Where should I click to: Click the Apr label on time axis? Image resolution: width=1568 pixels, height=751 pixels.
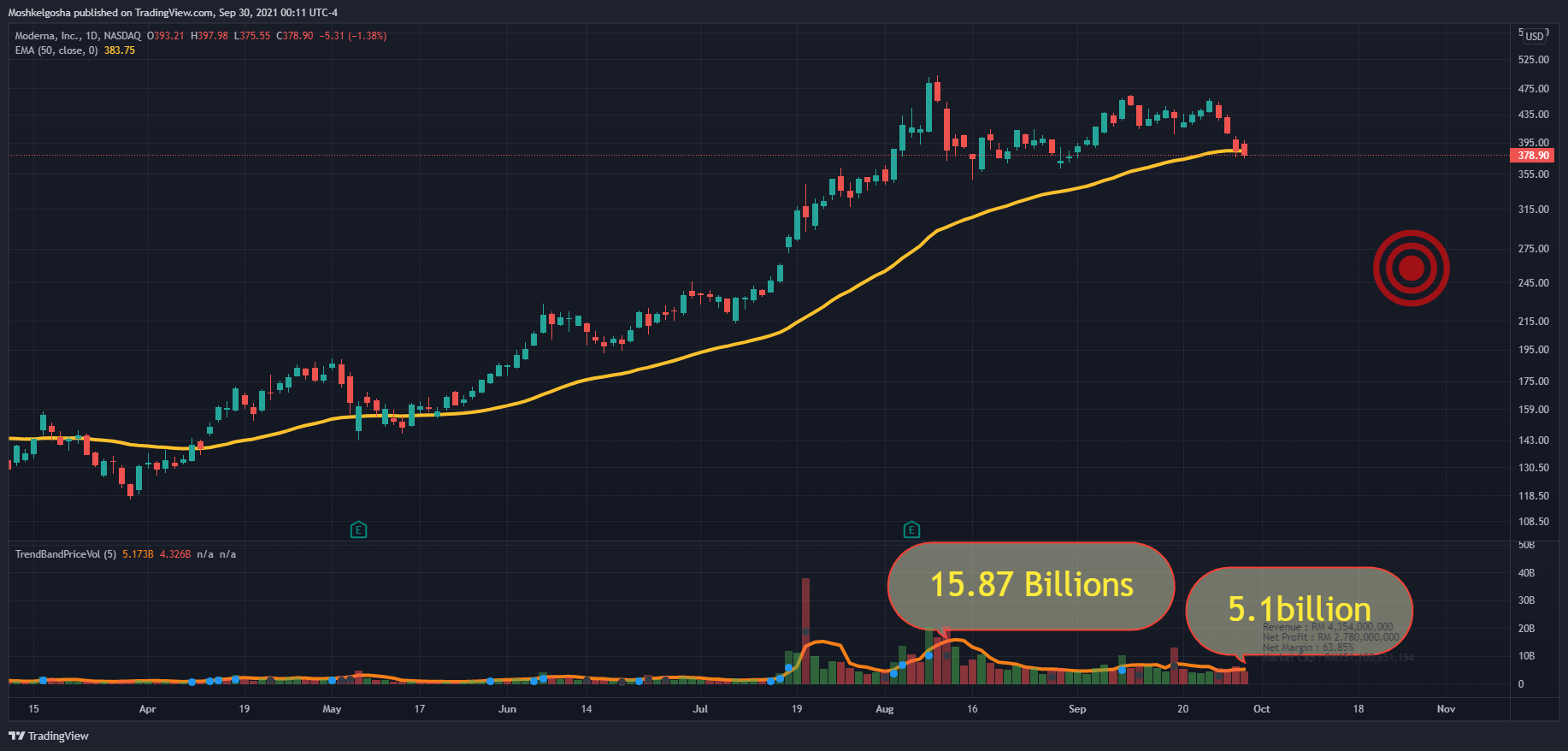(147, 709)
